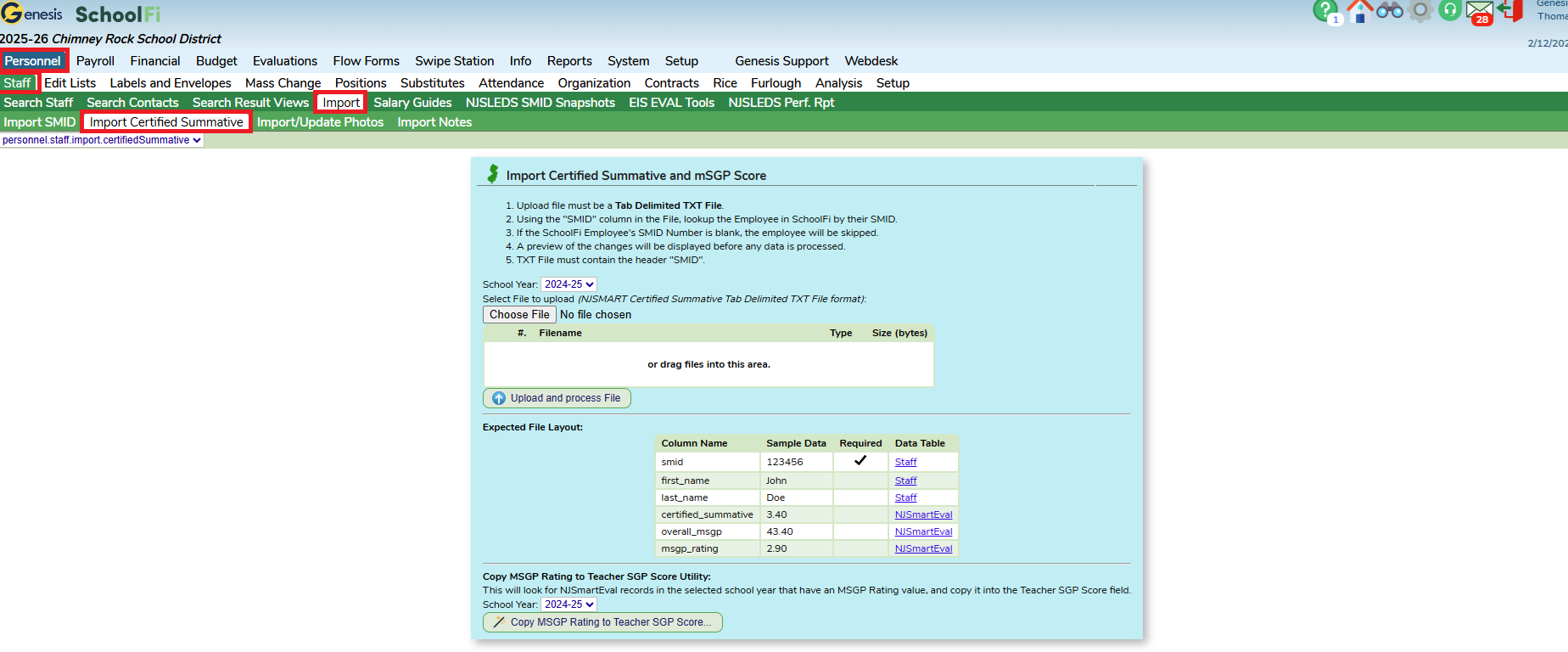This screenshot has height=652, width=1568.
Task: Click the 123456 sample data cell
Action: click(x=797, y=462)
